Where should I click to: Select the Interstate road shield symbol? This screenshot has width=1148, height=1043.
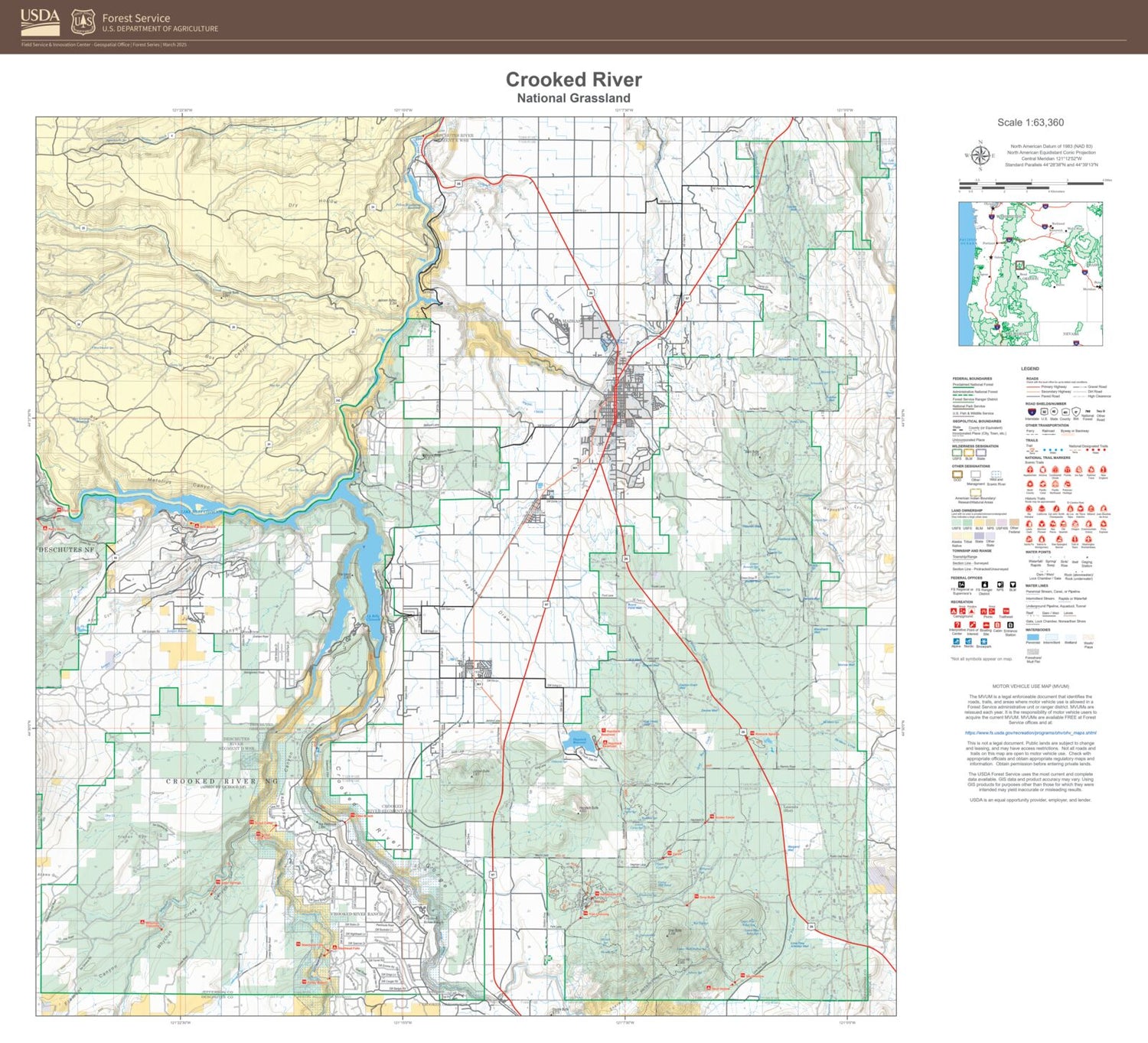click(x=1032, y=412)
